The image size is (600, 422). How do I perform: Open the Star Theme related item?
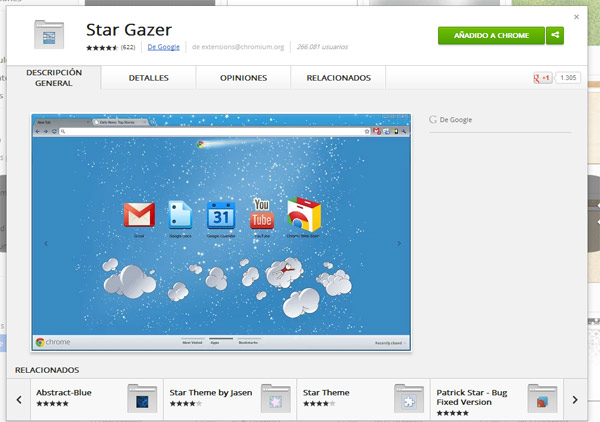click(364, 399)
